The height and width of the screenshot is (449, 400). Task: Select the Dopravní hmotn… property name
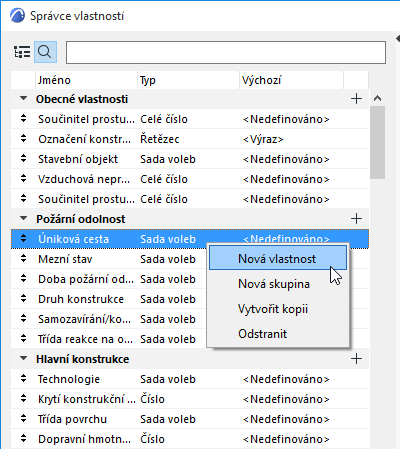84,439
